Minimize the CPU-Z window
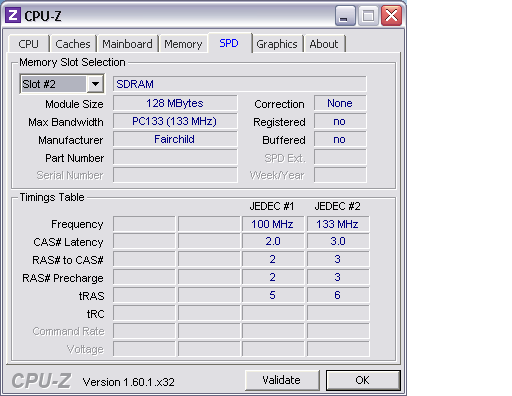512x396 pixels. click(345, 15)
